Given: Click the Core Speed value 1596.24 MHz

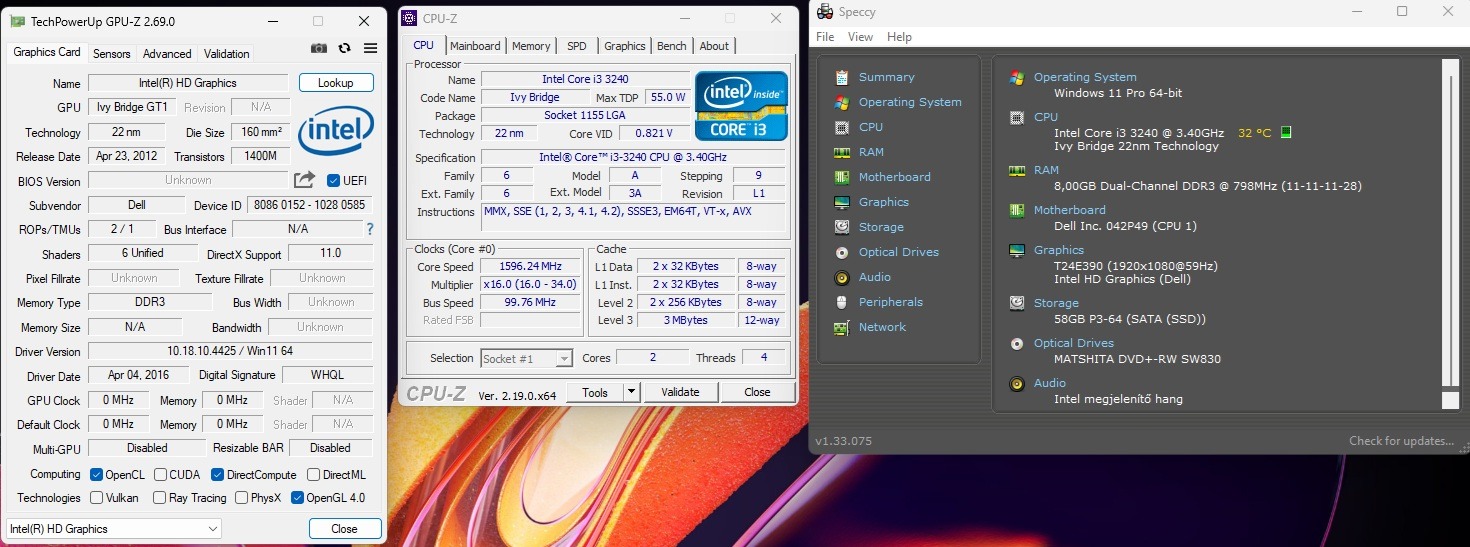Looking at the screenshot, I should [529, 267].
